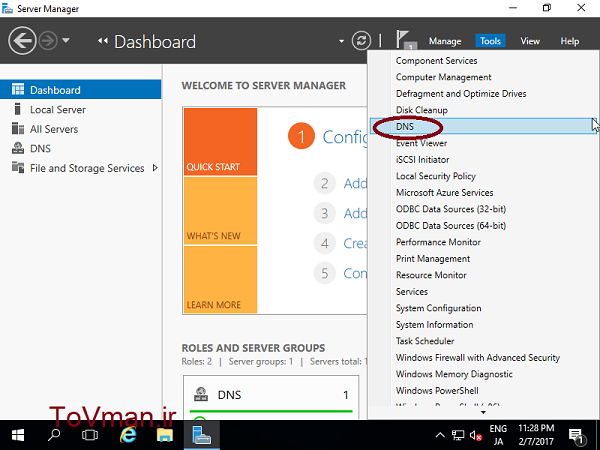Screen dimensions: 600x450
Task: Click the WHAT'S NEW tile
Action: click(x=220, y=210)
